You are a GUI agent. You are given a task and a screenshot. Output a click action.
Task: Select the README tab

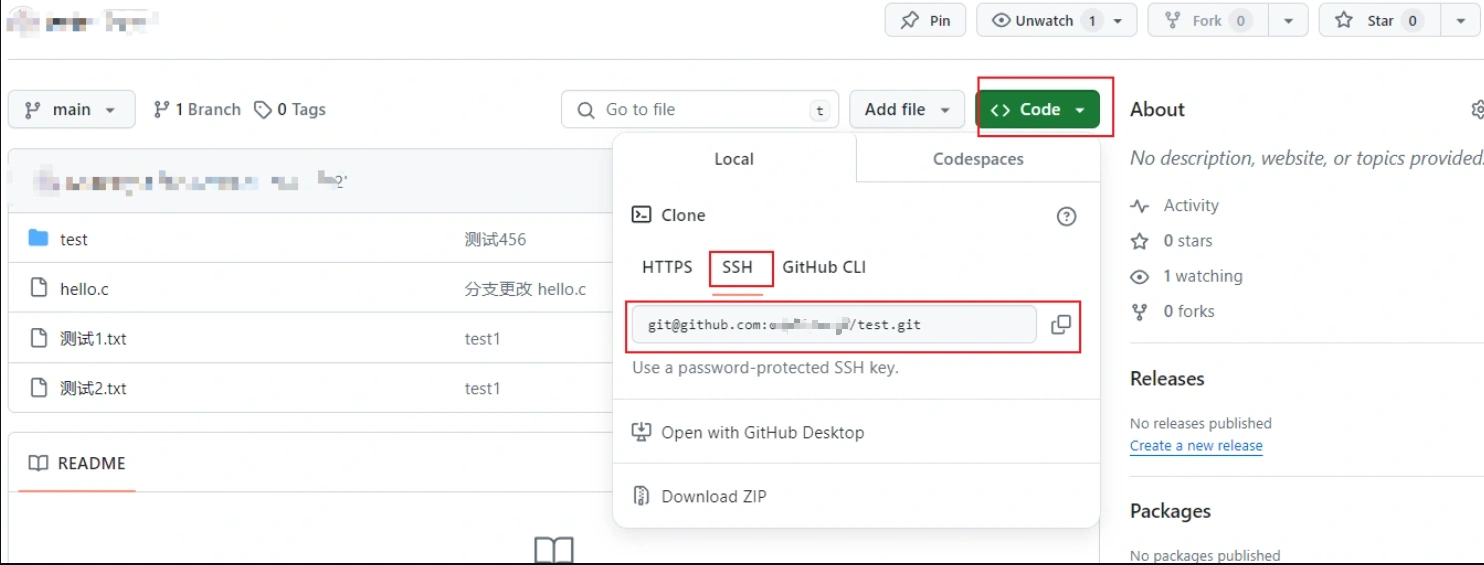[77, 464]
